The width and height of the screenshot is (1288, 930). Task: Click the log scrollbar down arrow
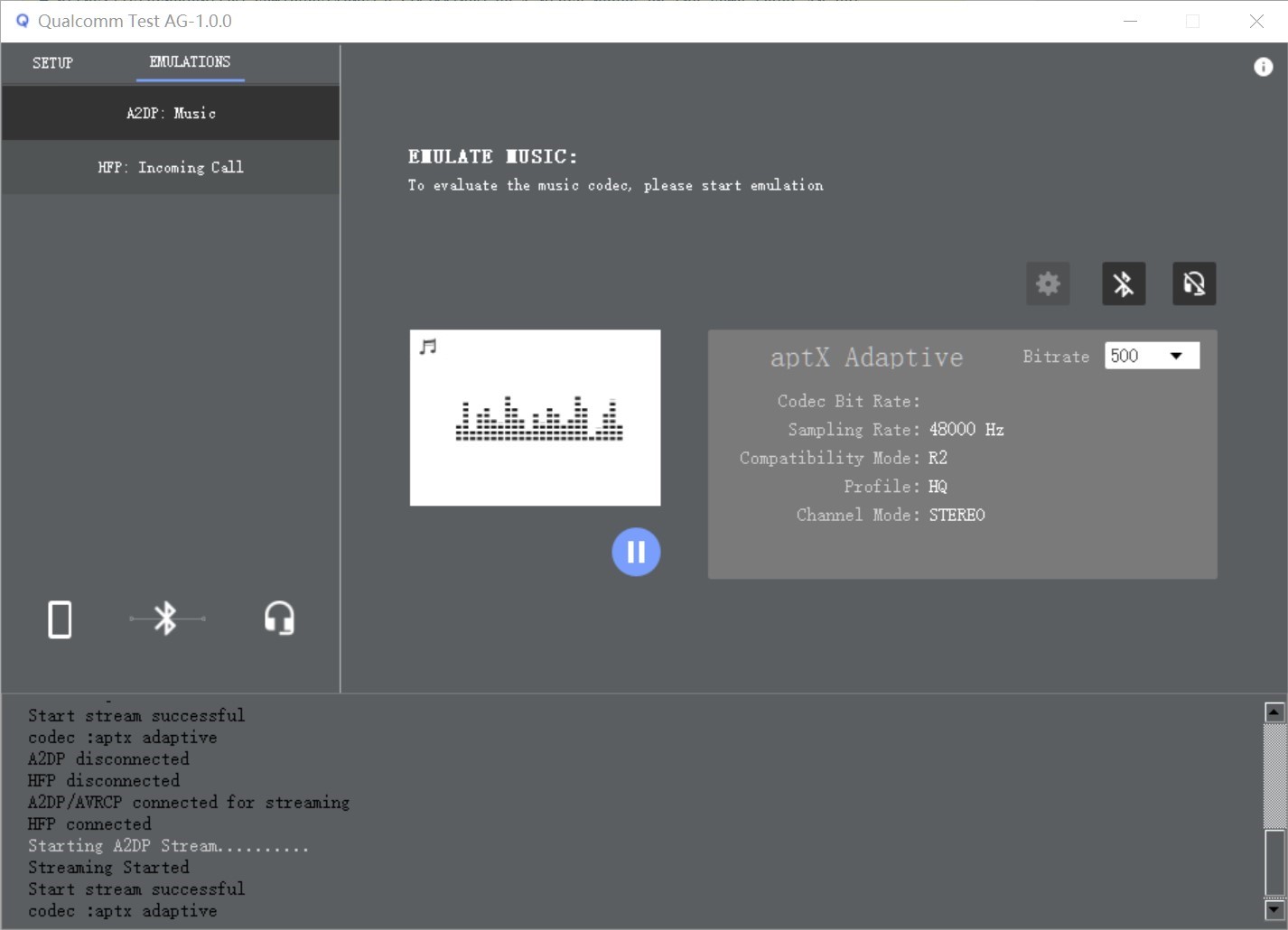(1274, 909)
